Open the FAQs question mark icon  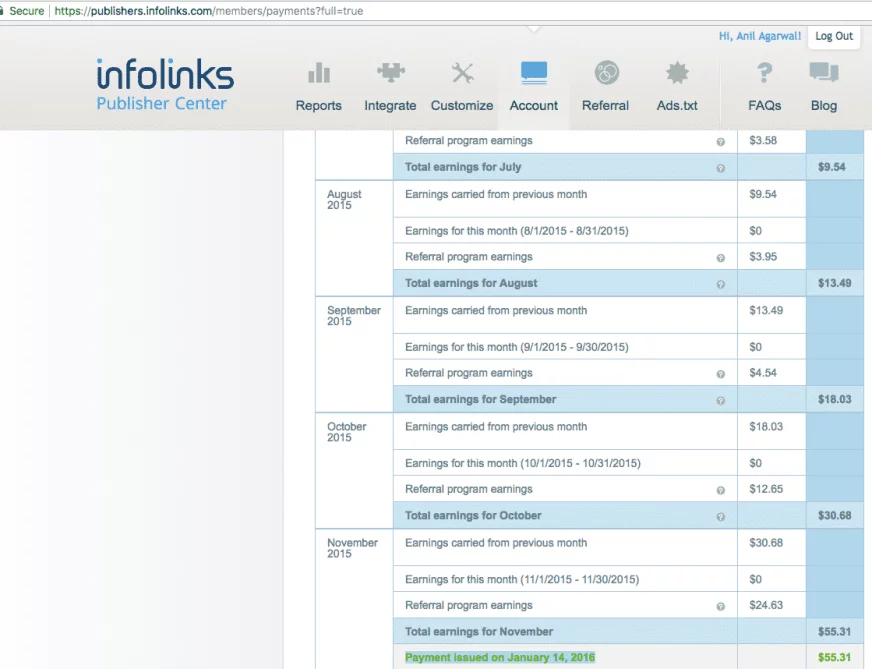point(765,73)
